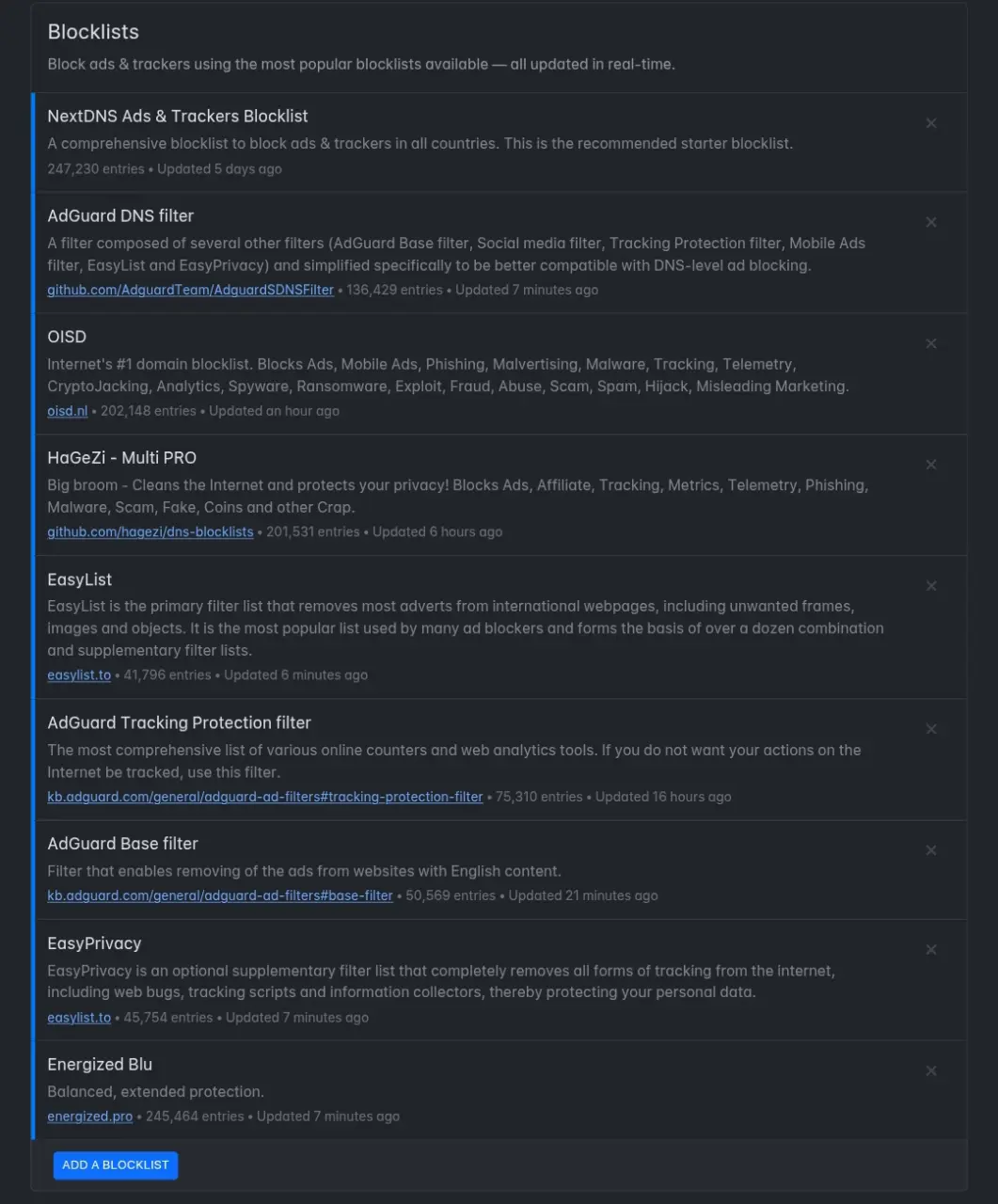Remove the EasyList blocklist

pyautogui.click(x=931, y=586)
